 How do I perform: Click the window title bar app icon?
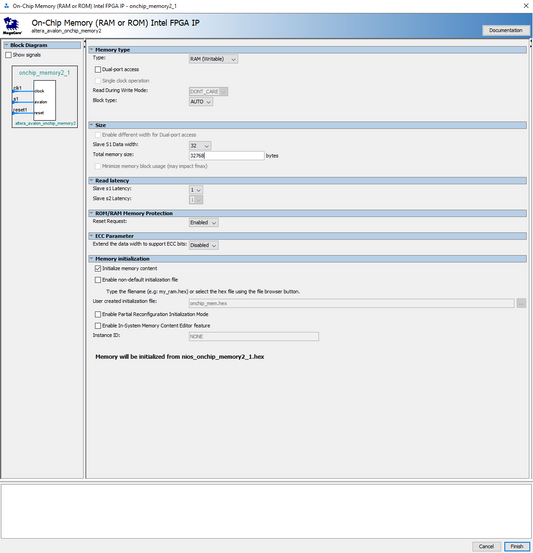6,6
